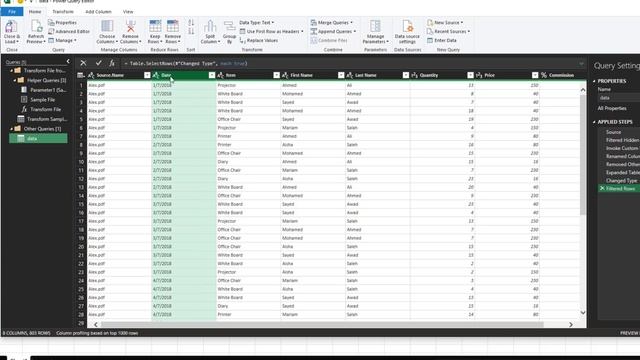The image size is (640, 360).
Task: Click Sort Descending icon
Action: [191, 31]
